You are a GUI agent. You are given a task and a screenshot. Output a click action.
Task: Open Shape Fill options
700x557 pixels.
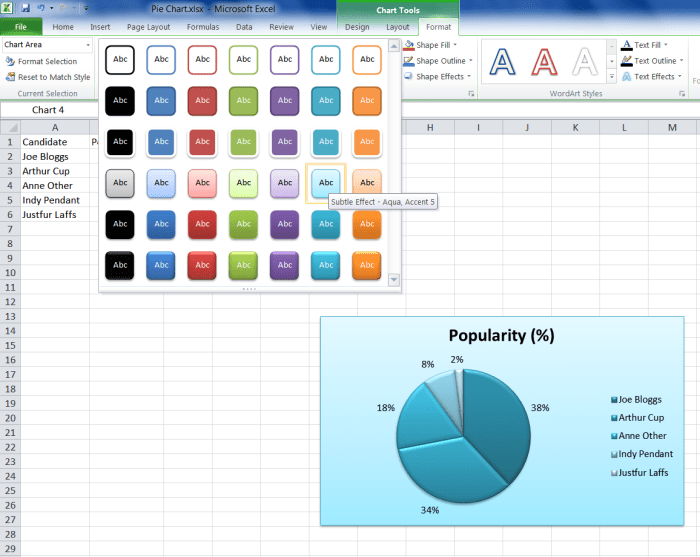tap(428, 45)
